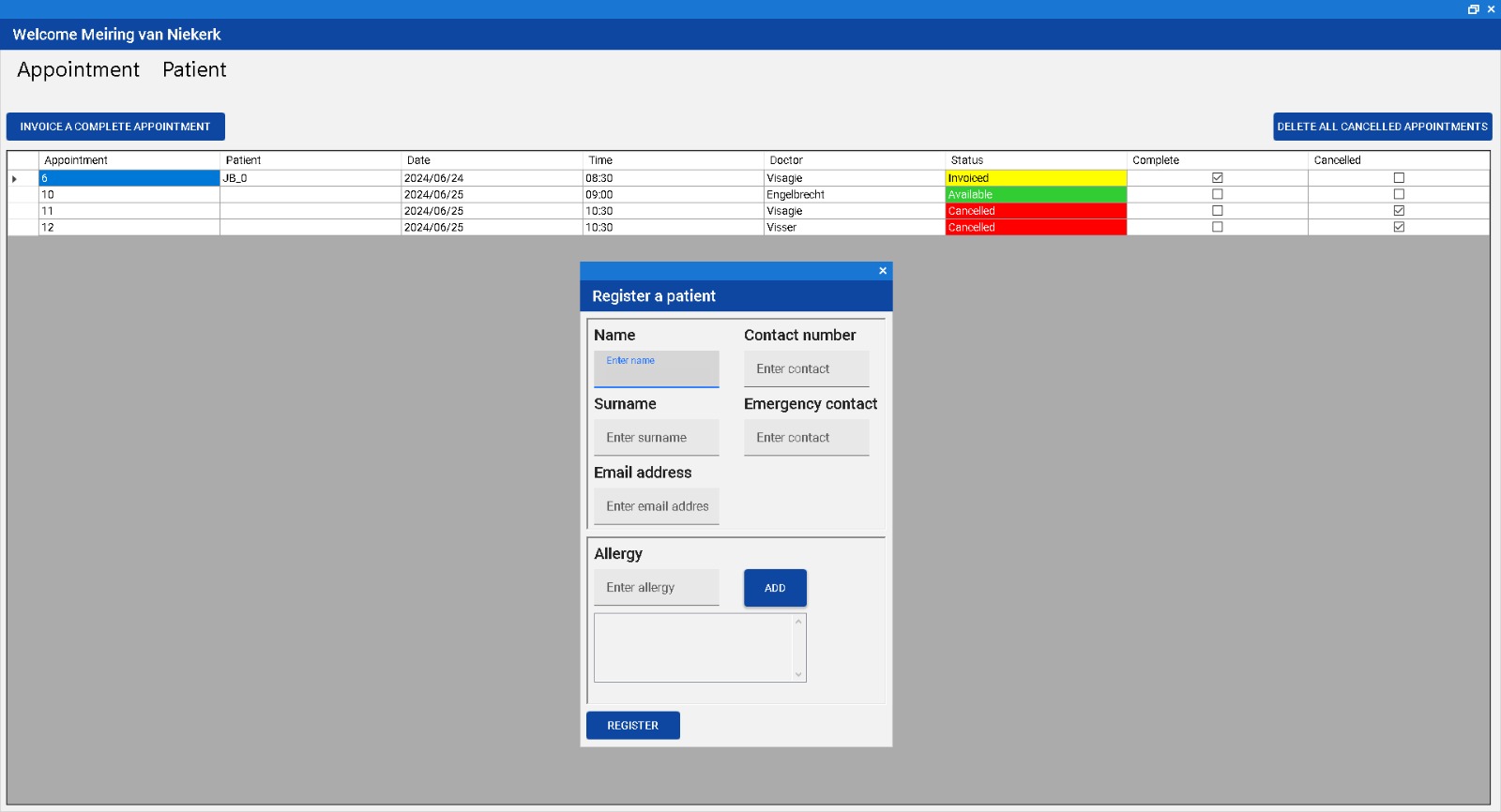Restore the main window size
Viewport: 1501px width, 812px height.
click(x=1473, y=9)
